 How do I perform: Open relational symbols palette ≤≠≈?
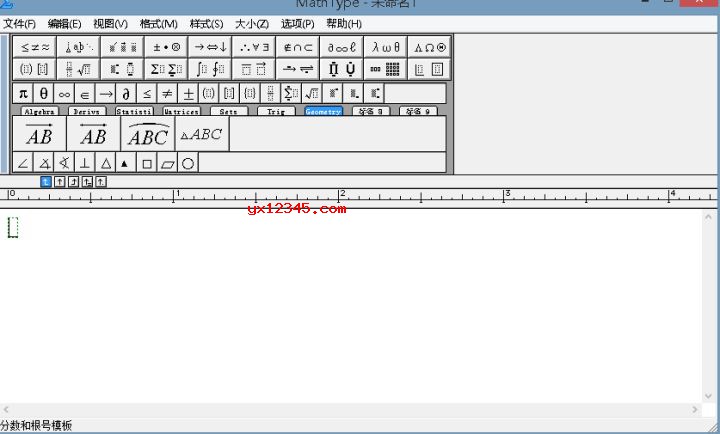[34, 47]
